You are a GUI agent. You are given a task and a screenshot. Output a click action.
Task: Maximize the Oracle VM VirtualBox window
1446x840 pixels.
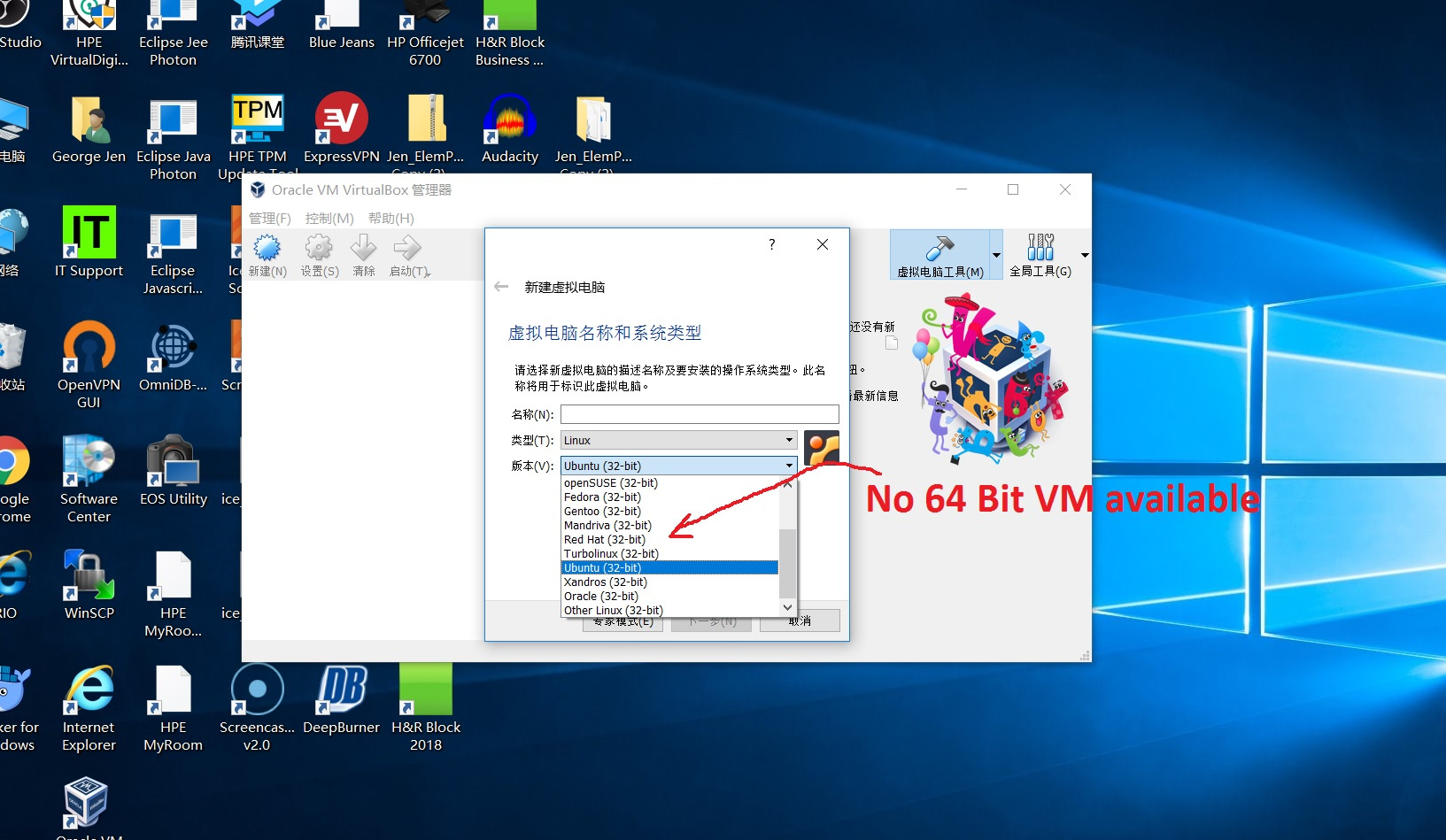pyautogui.click(x=1013, y=189)
